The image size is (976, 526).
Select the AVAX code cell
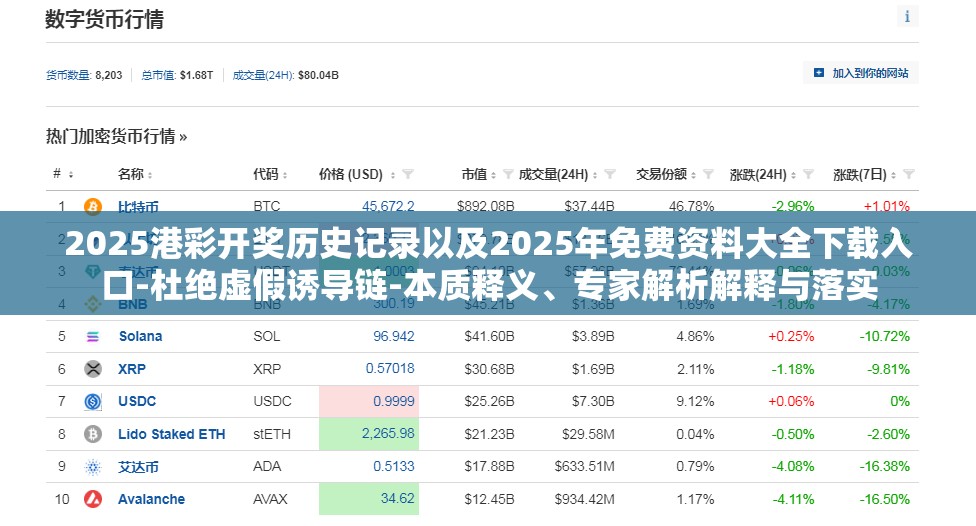(x=270, y=499)
